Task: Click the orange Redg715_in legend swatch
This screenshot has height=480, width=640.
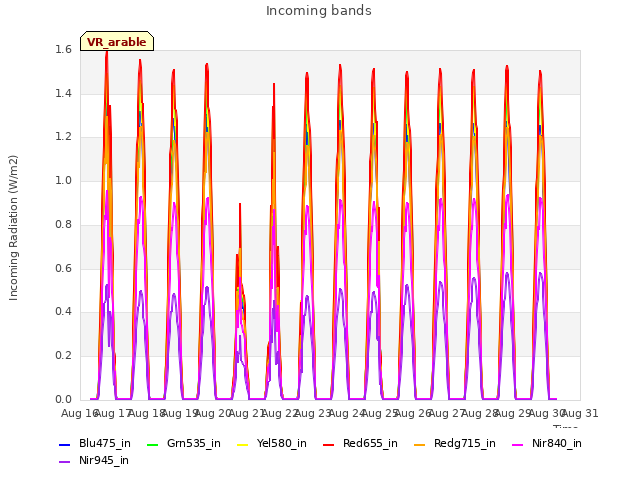Action: coord(419,444)
